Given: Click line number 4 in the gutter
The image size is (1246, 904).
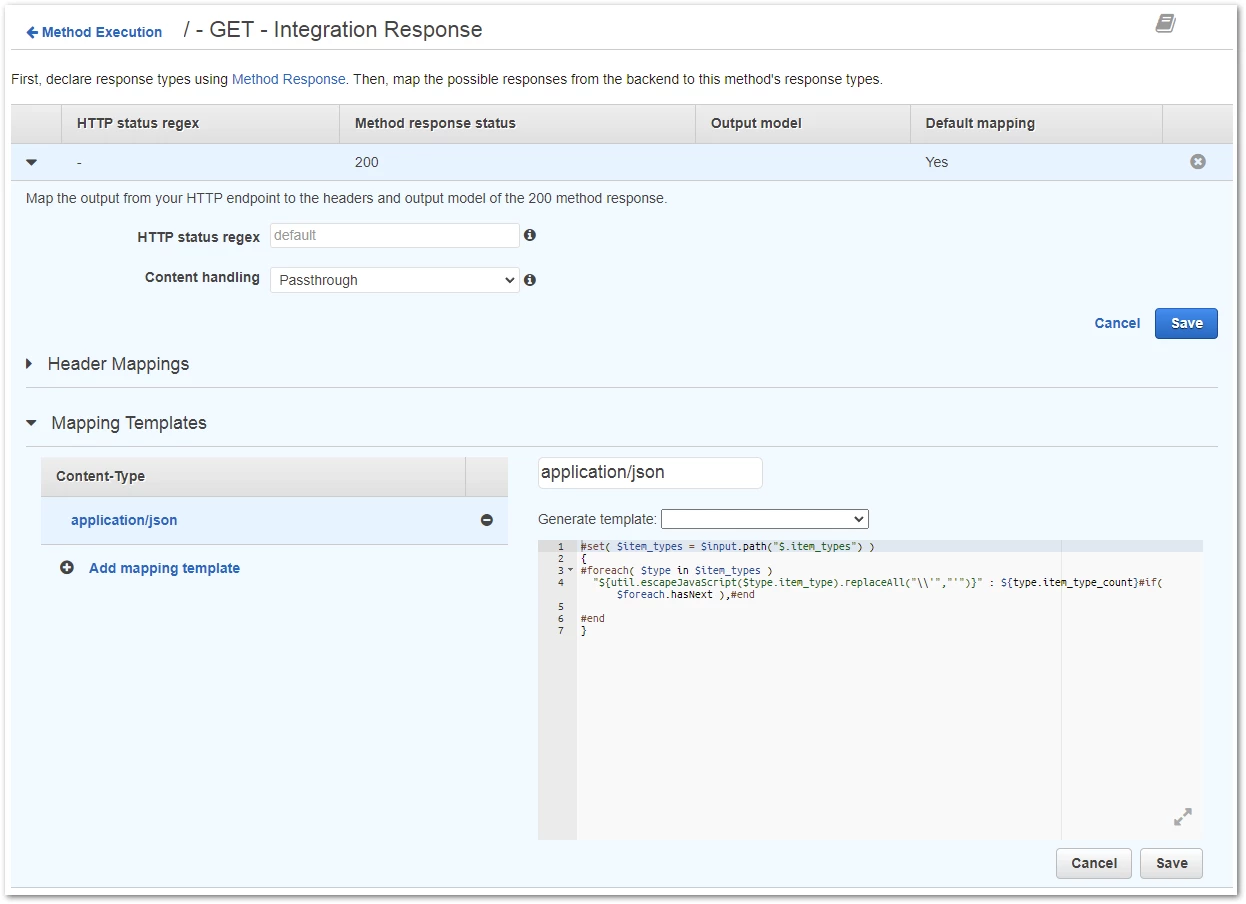Looking at the screenshot, I should pos(561,582).
